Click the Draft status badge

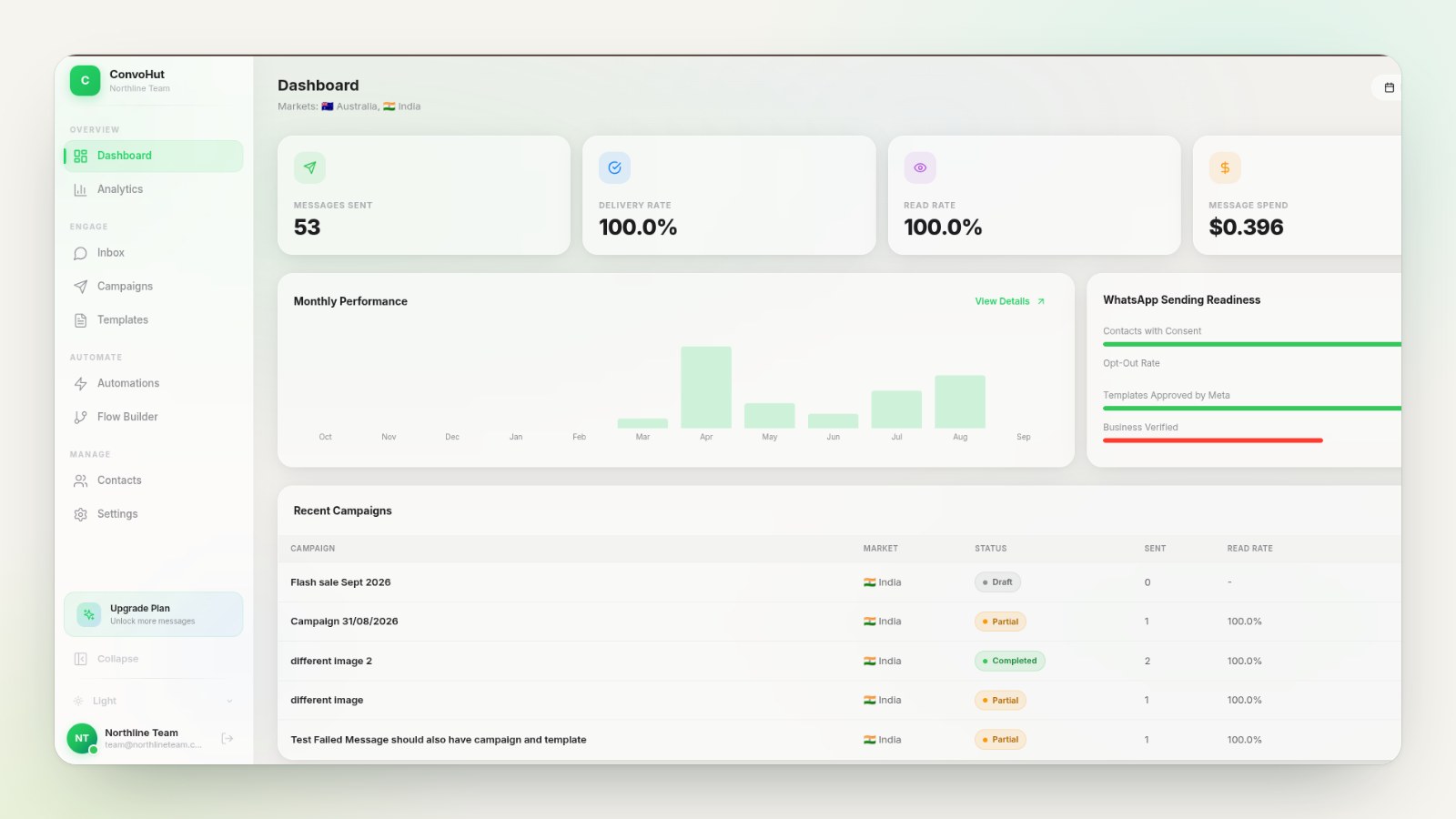[997, 582]
